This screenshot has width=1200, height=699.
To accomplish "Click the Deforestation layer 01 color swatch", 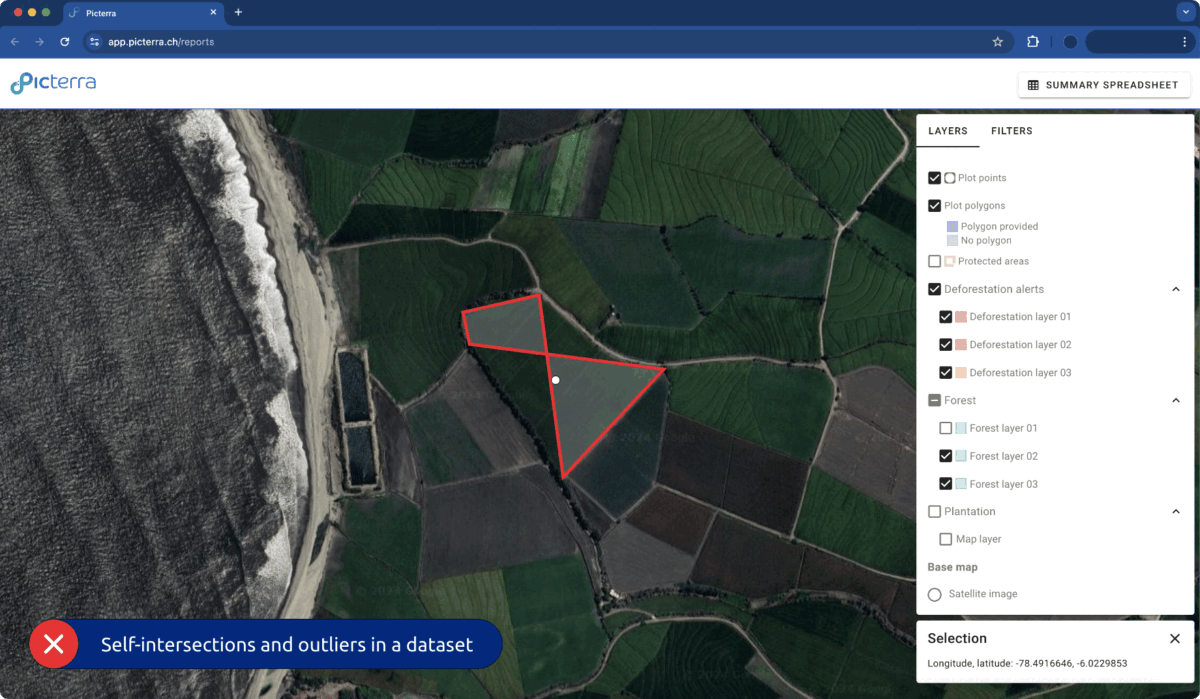I will point(961,317).
